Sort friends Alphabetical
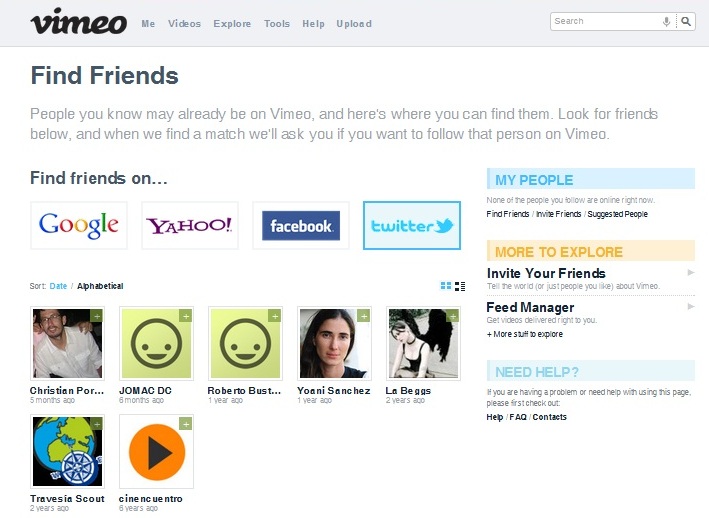The width and height of the screenshot is (709, 518). pos(100,286)
